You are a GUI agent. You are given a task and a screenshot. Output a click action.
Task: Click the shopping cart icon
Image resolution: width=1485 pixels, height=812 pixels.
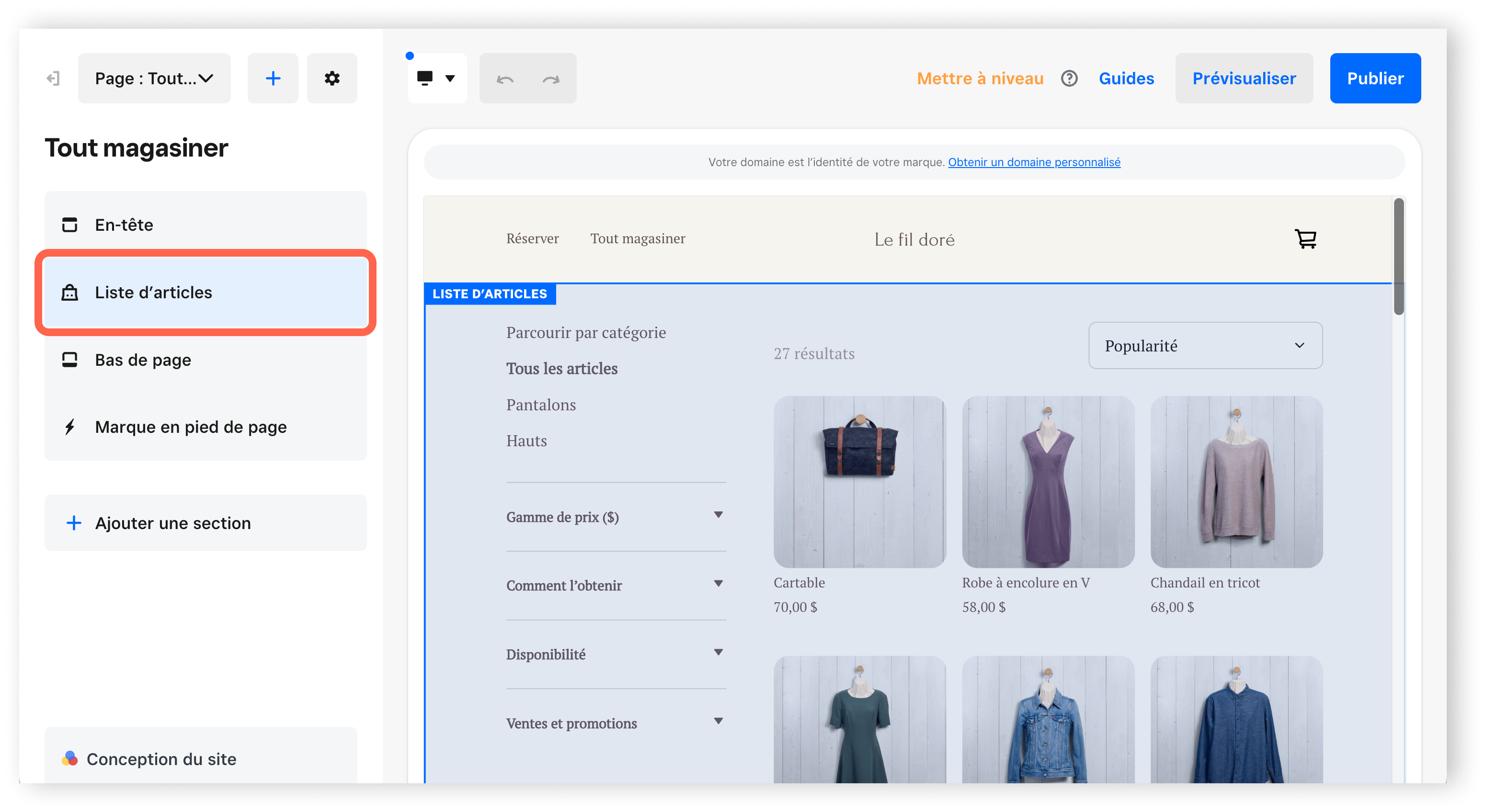pos(1305,238)
